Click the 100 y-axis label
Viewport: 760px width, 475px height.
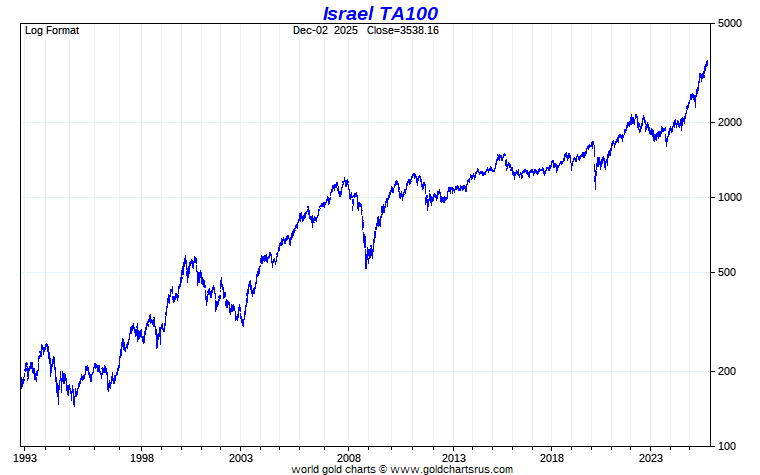pyautogui.click(x=727, y=446)
